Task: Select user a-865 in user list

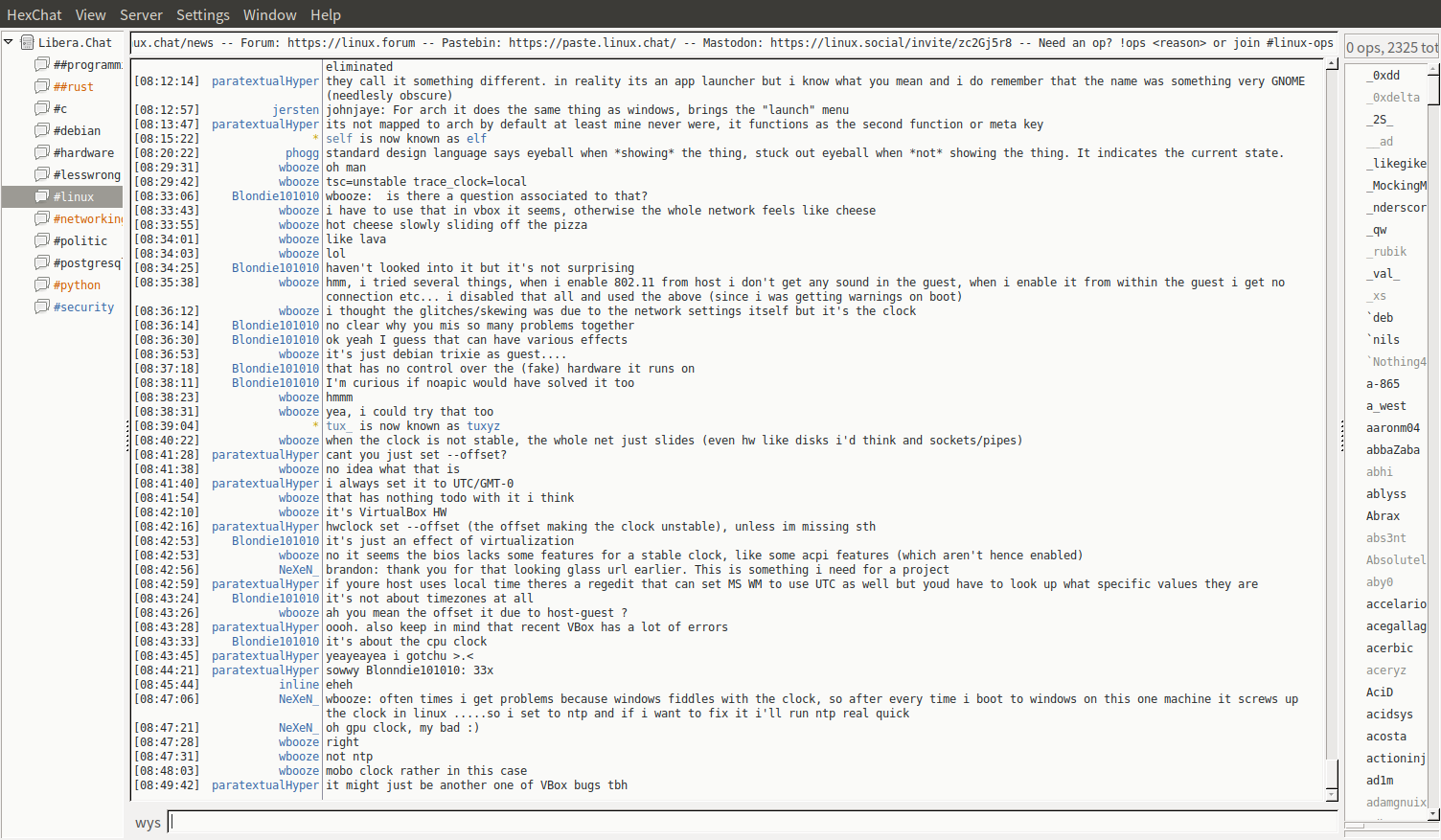Action: [1384, 383]
